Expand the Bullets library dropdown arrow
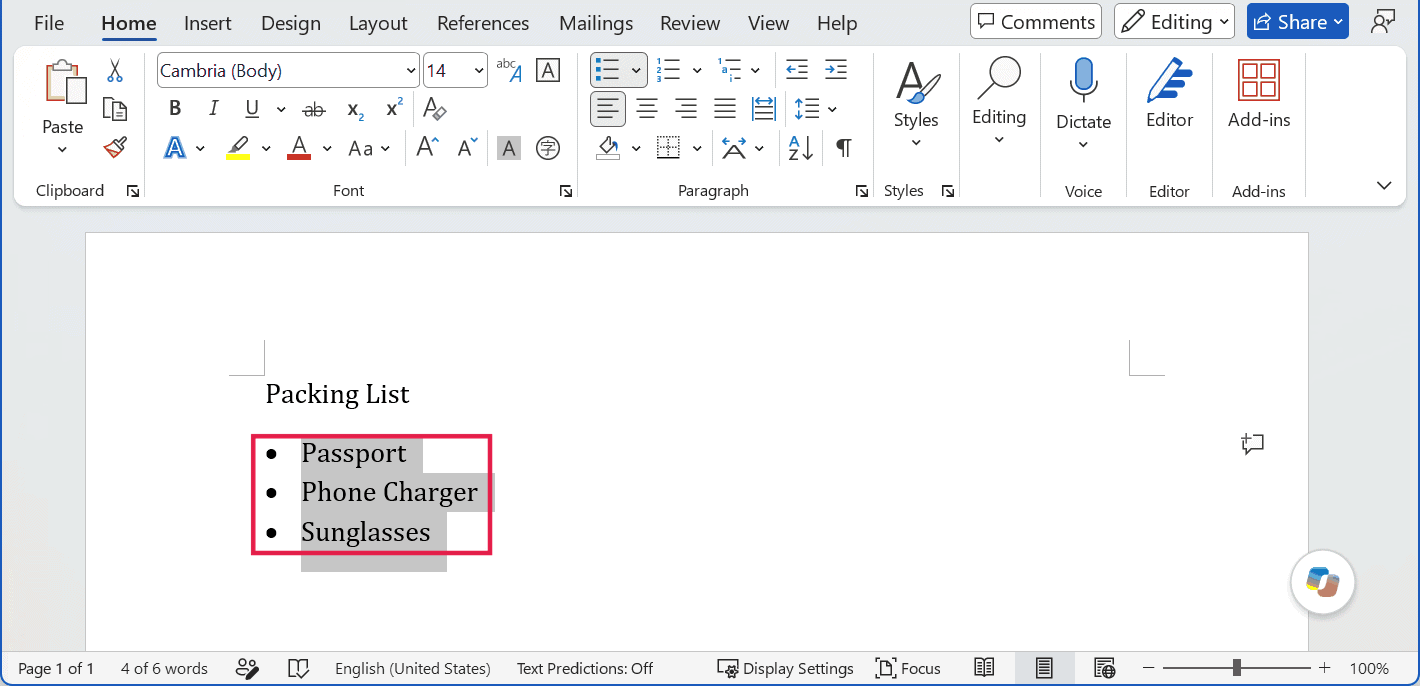 coord(636,71)
